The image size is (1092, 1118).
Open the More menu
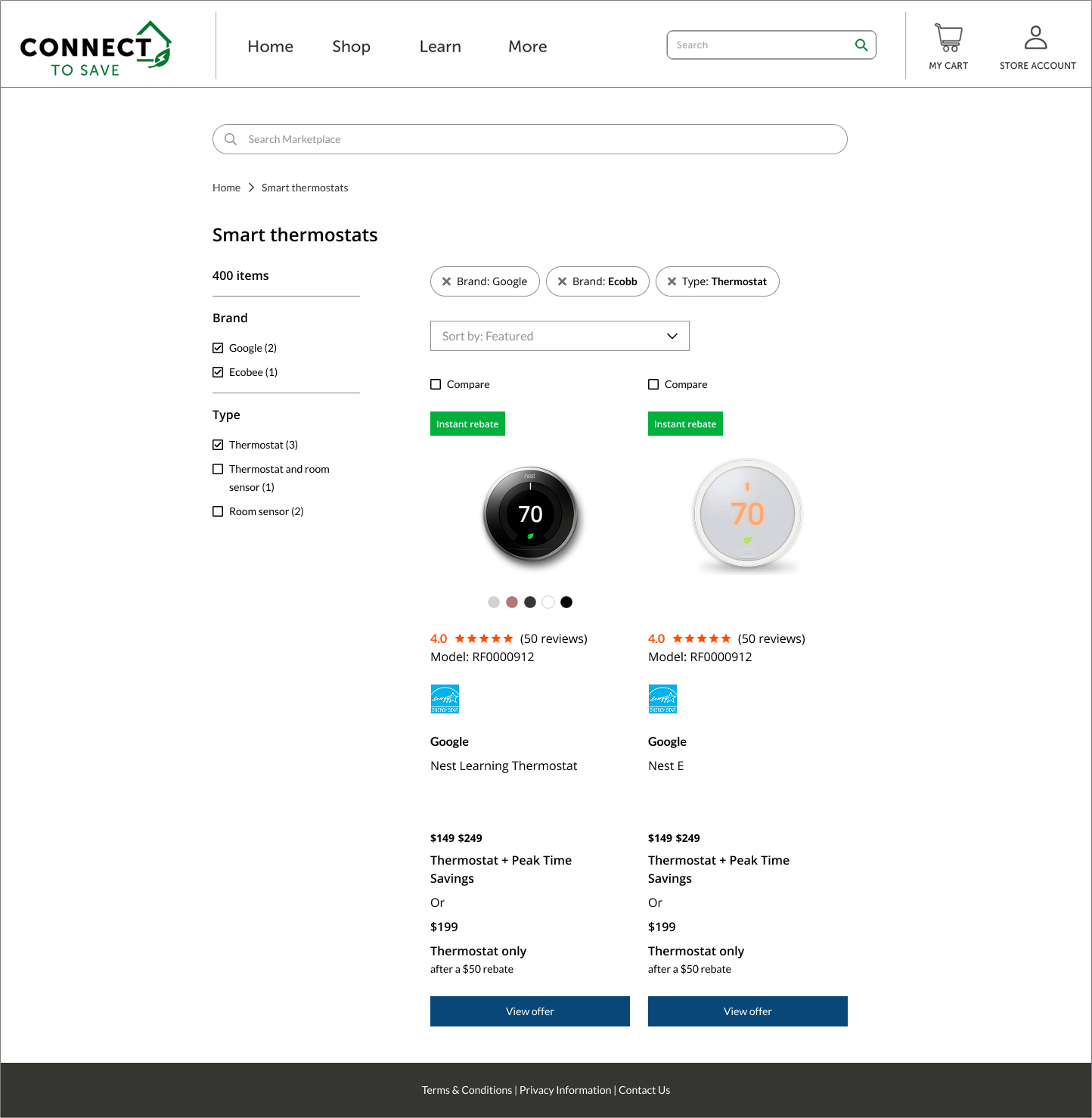pos(527,46)
